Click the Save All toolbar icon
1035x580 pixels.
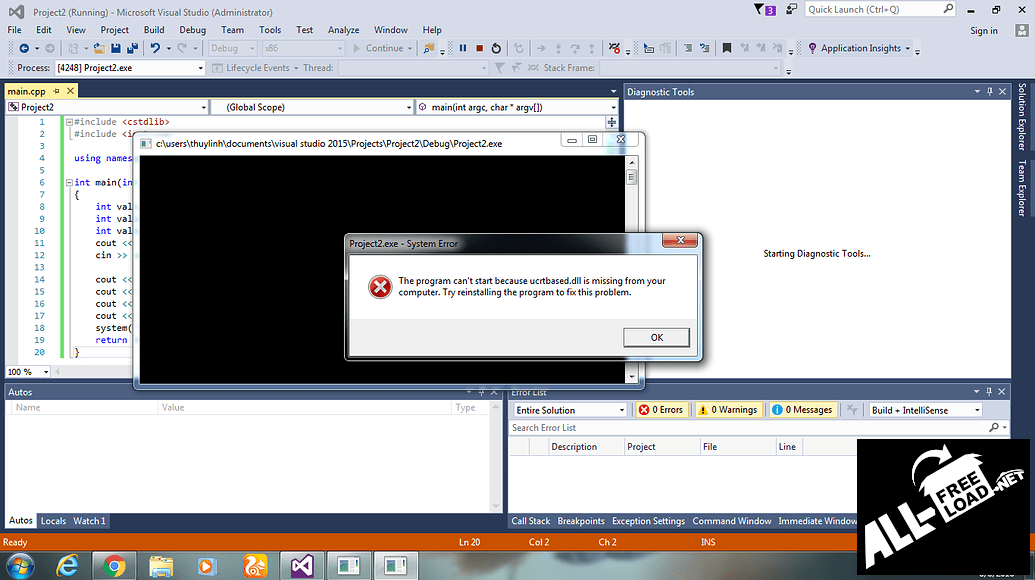pyautogui.click(x=133, y=48)
